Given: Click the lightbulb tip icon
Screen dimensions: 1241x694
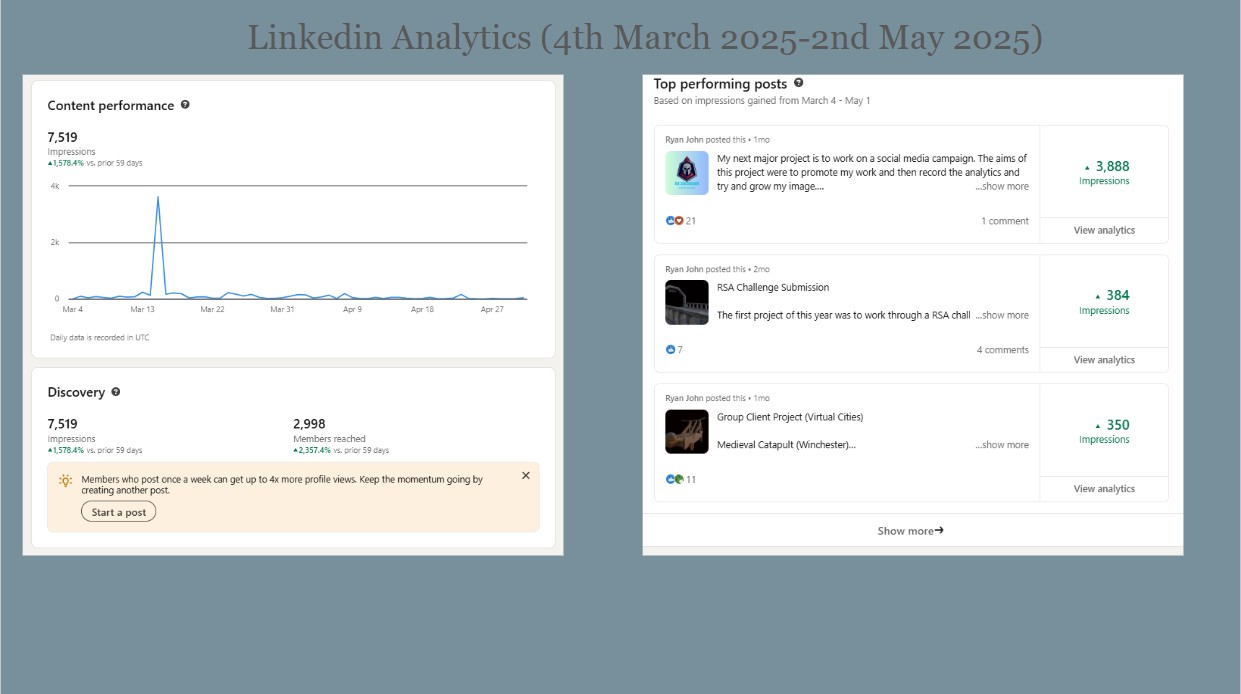Looking at the screenshot, I should [x=65, y=481].
